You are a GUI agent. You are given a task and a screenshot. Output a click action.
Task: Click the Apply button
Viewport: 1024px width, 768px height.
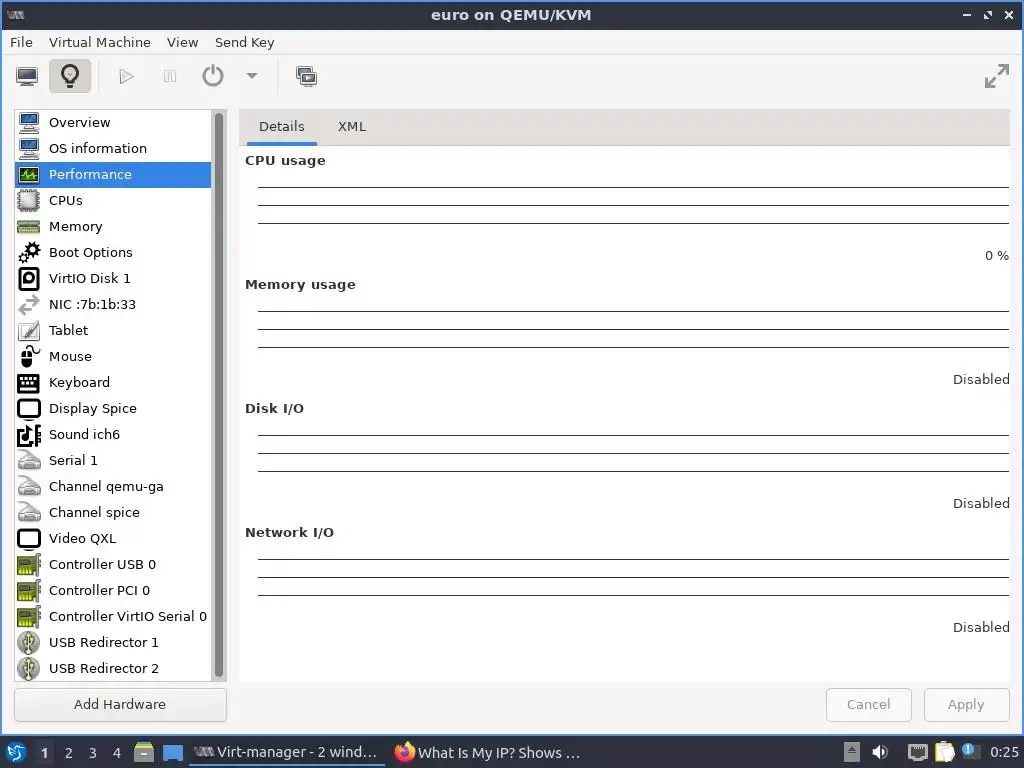pos(967,705)
